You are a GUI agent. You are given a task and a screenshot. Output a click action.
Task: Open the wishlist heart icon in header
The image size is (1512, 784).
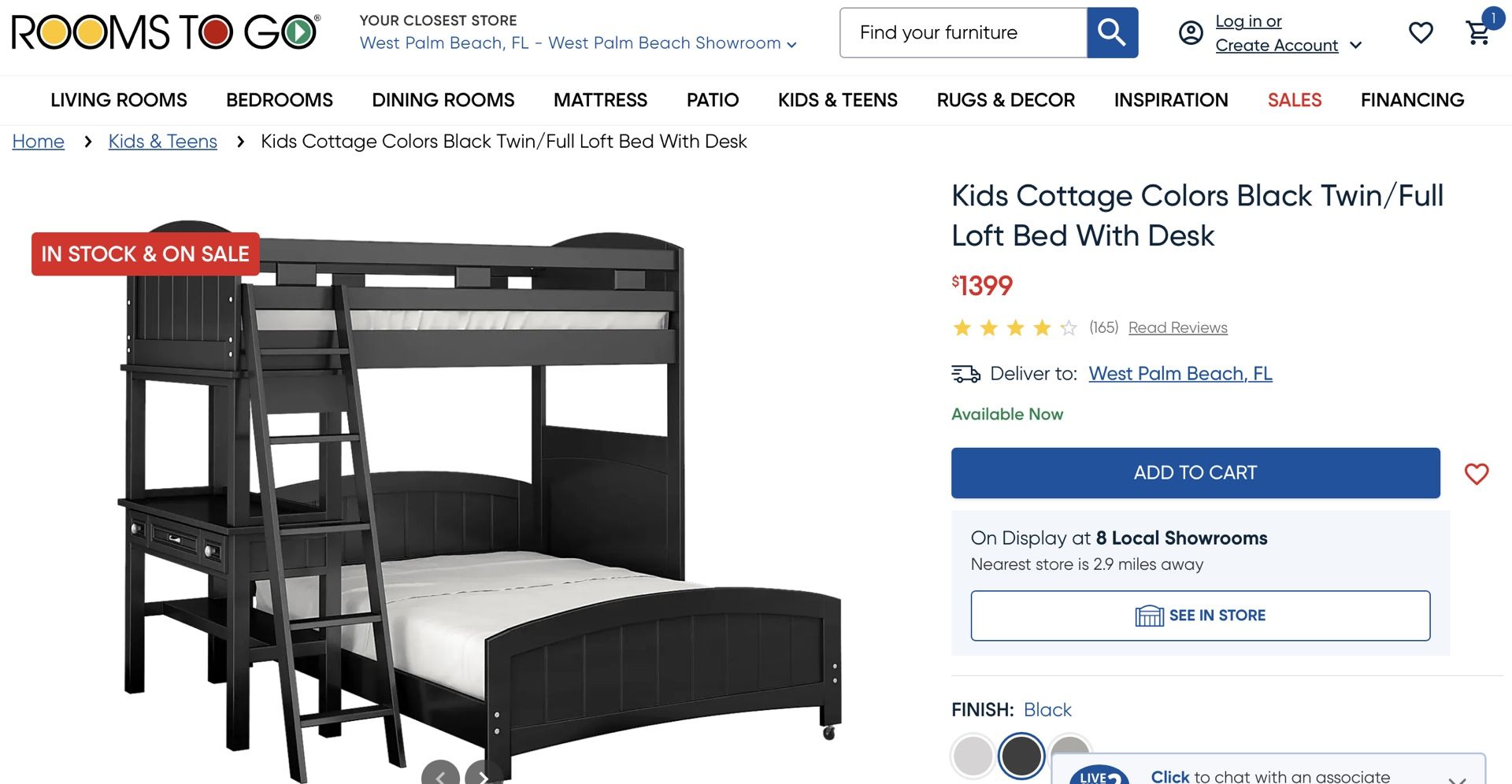click(x=1421, y=32)
